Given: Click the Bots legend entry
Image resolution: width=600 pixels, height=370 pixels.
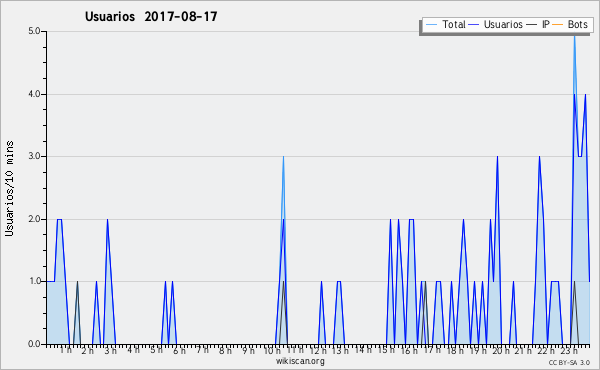Looking at the screenshot, I should pyautogui.click(x=570, y=24).
